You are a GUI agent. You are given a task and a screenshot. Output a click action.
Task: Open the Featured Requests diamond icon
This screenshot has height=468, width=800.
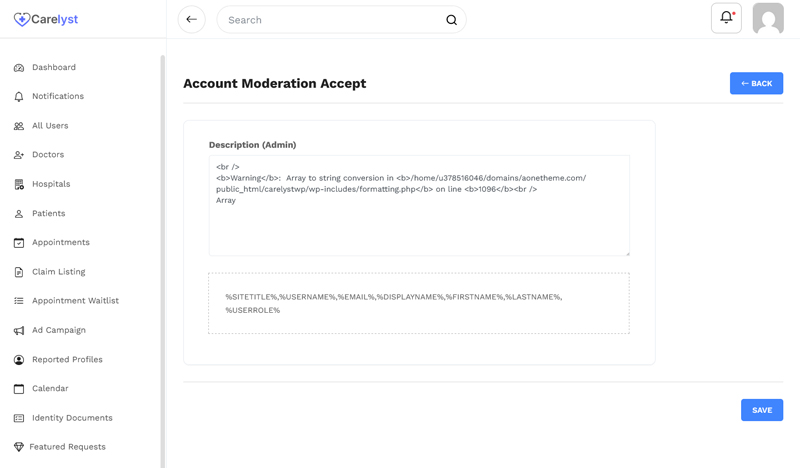pyautogui.click(x=19, y=447)
